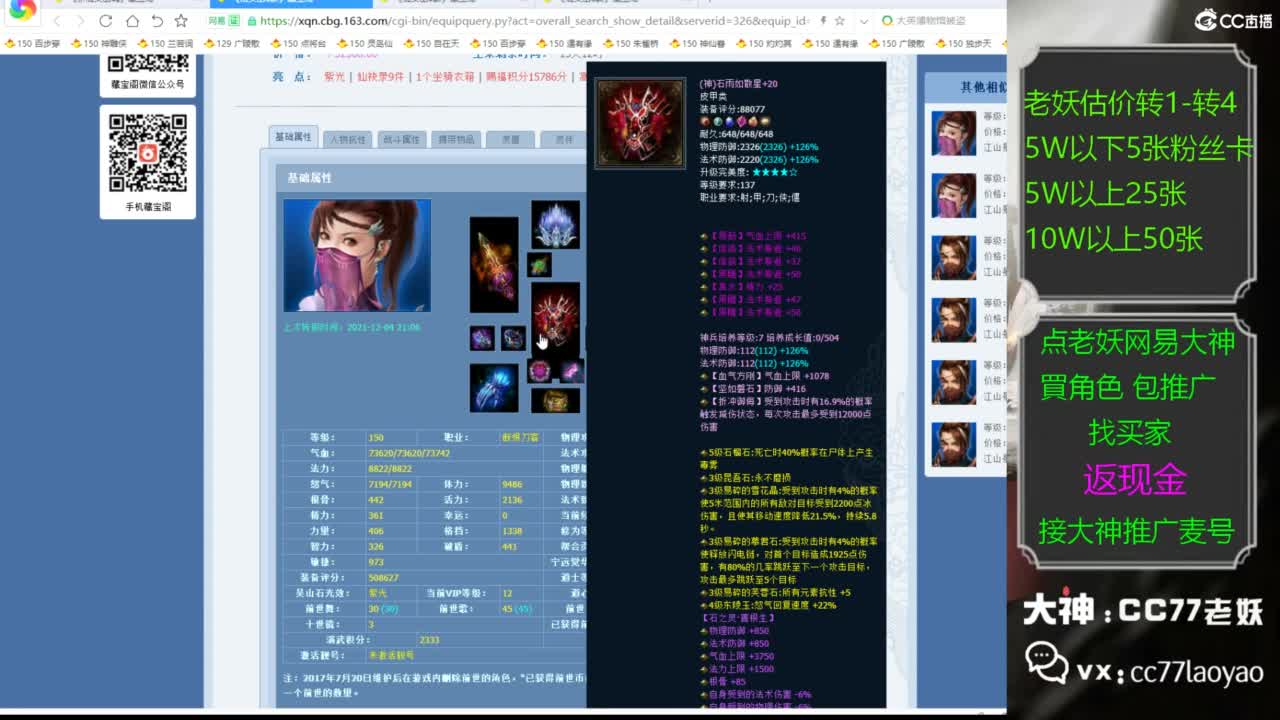The width and height of the screenshot is (1280, 720).
Task: Open the character portrait thumbnail
Action: 357,255
